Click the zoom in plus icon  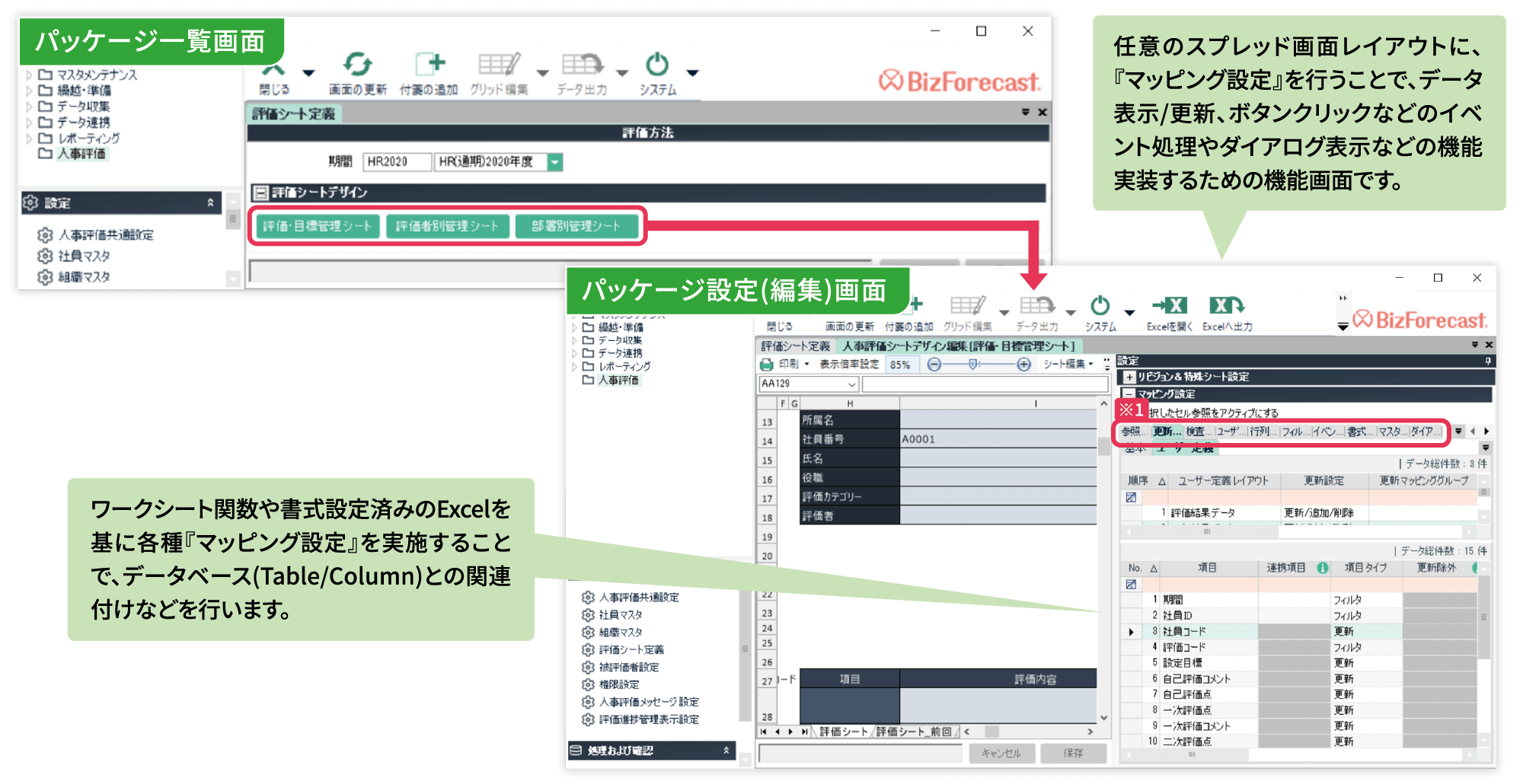coord(1024,365)
